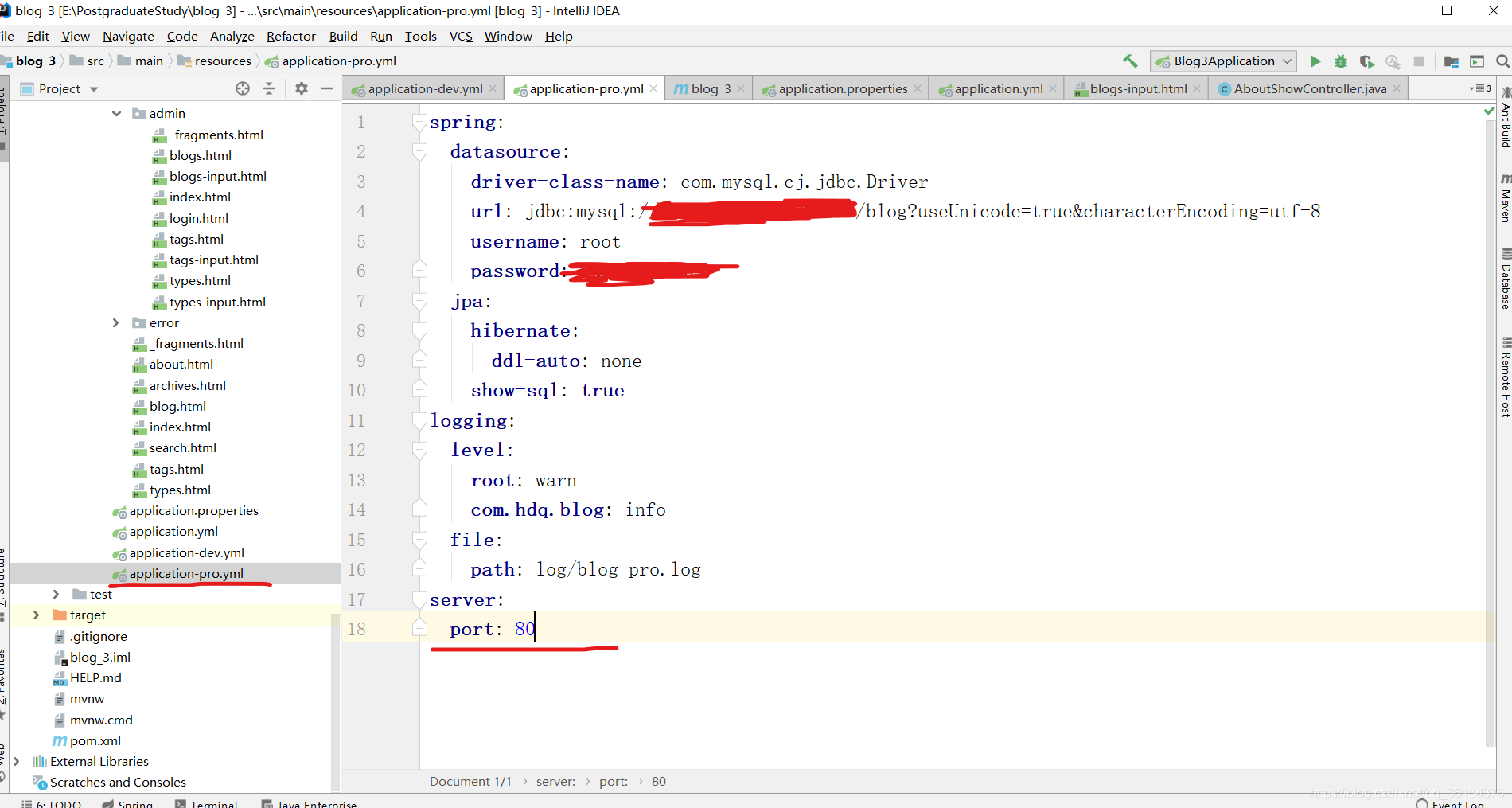
Task: Expand the target folder
Action: pos(36,615)
